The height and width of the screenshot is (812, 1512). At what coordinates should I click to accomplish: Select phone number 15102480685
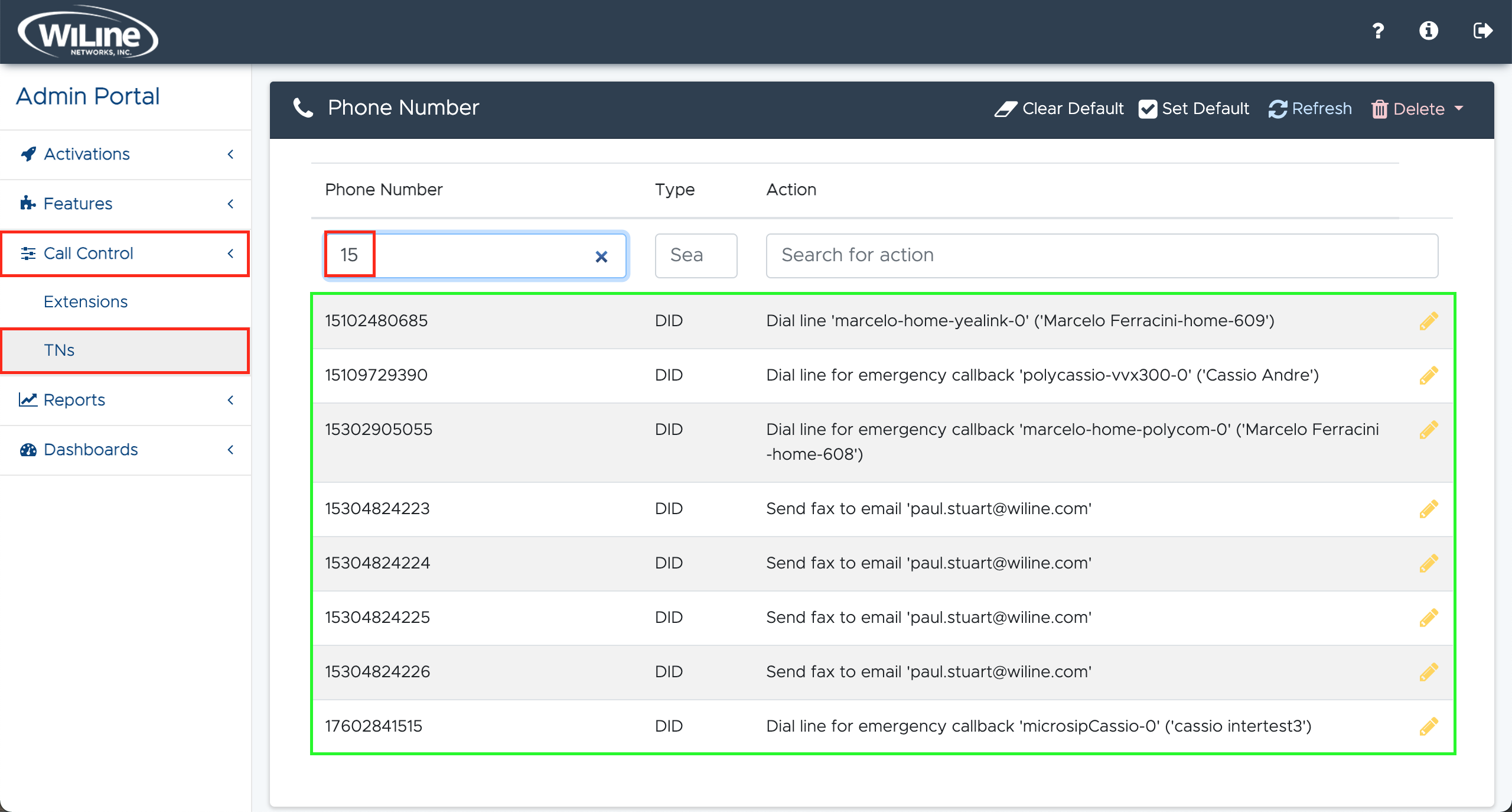[376, 321]
